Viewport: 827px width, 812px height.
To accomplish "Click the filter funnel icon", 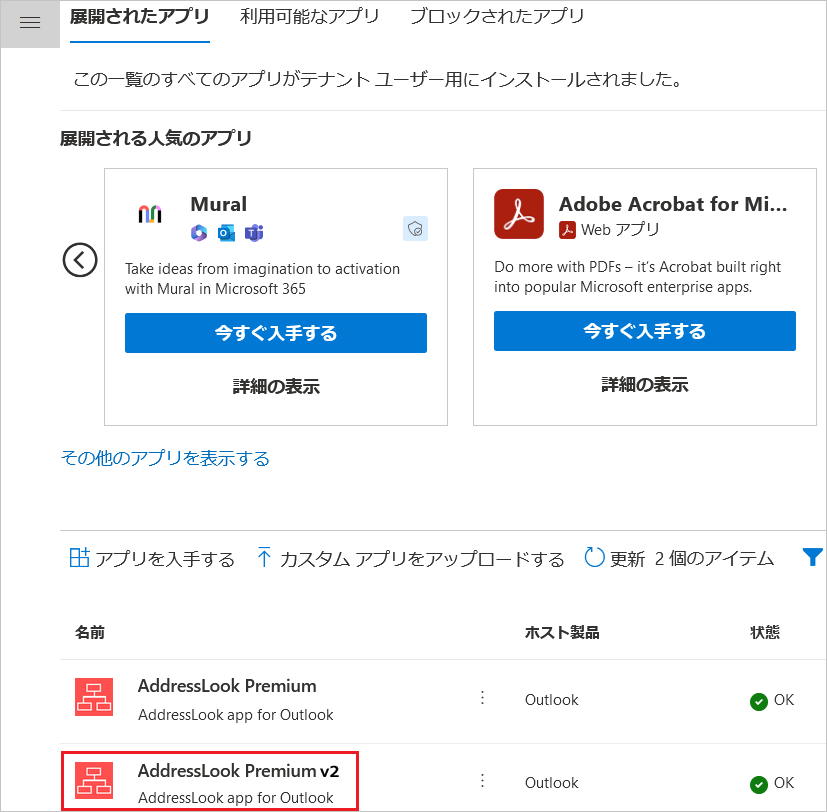I will (812, 558).
